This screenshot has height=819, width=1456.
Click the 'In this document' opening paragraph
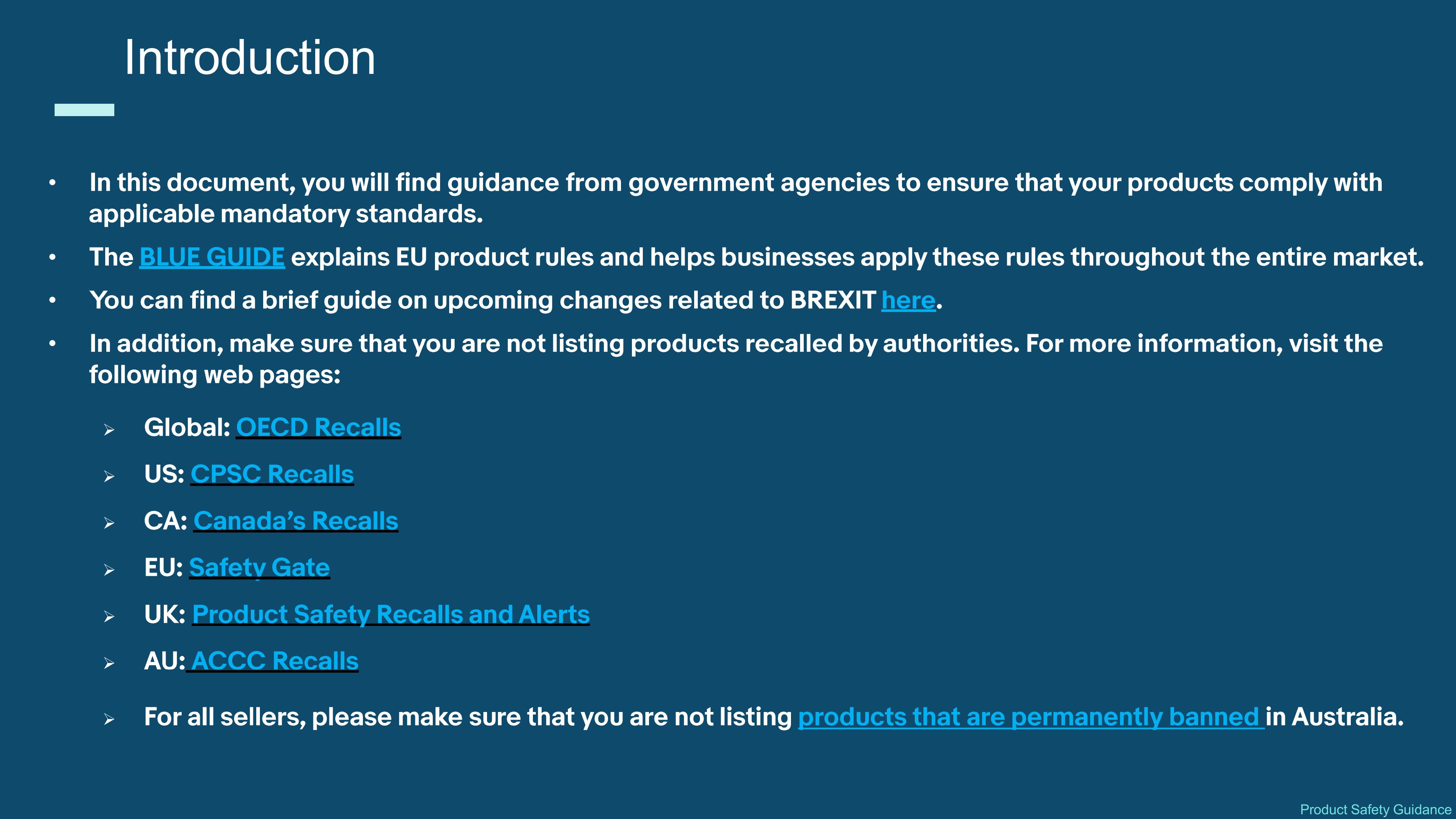[x=735, y=198]
